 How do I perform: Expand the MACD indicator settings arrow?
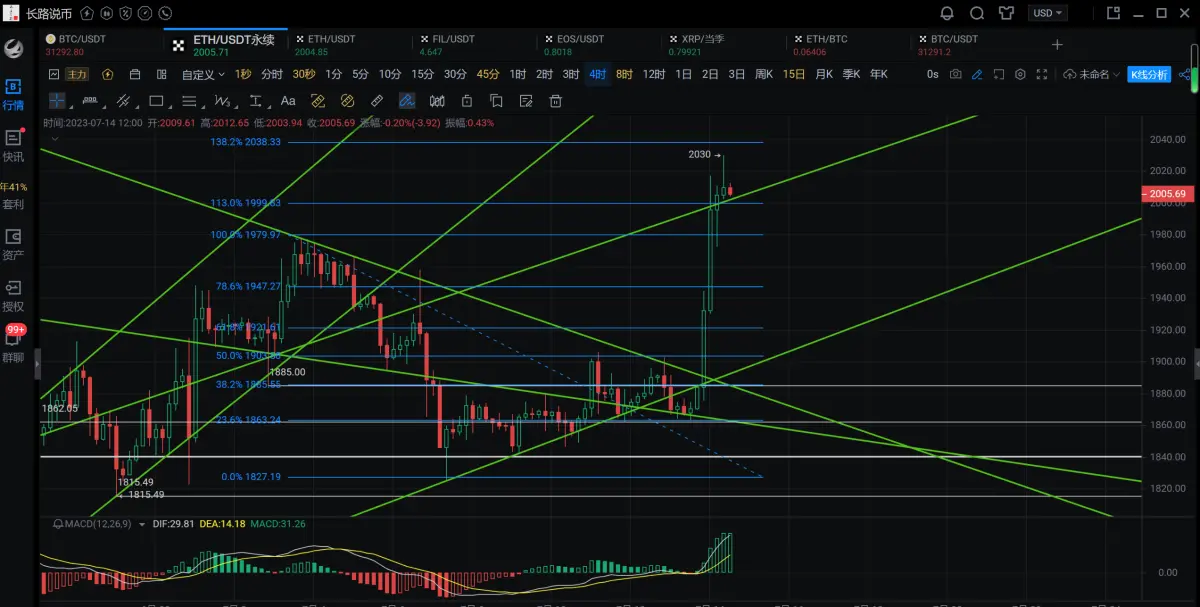[x=142, y=523]
